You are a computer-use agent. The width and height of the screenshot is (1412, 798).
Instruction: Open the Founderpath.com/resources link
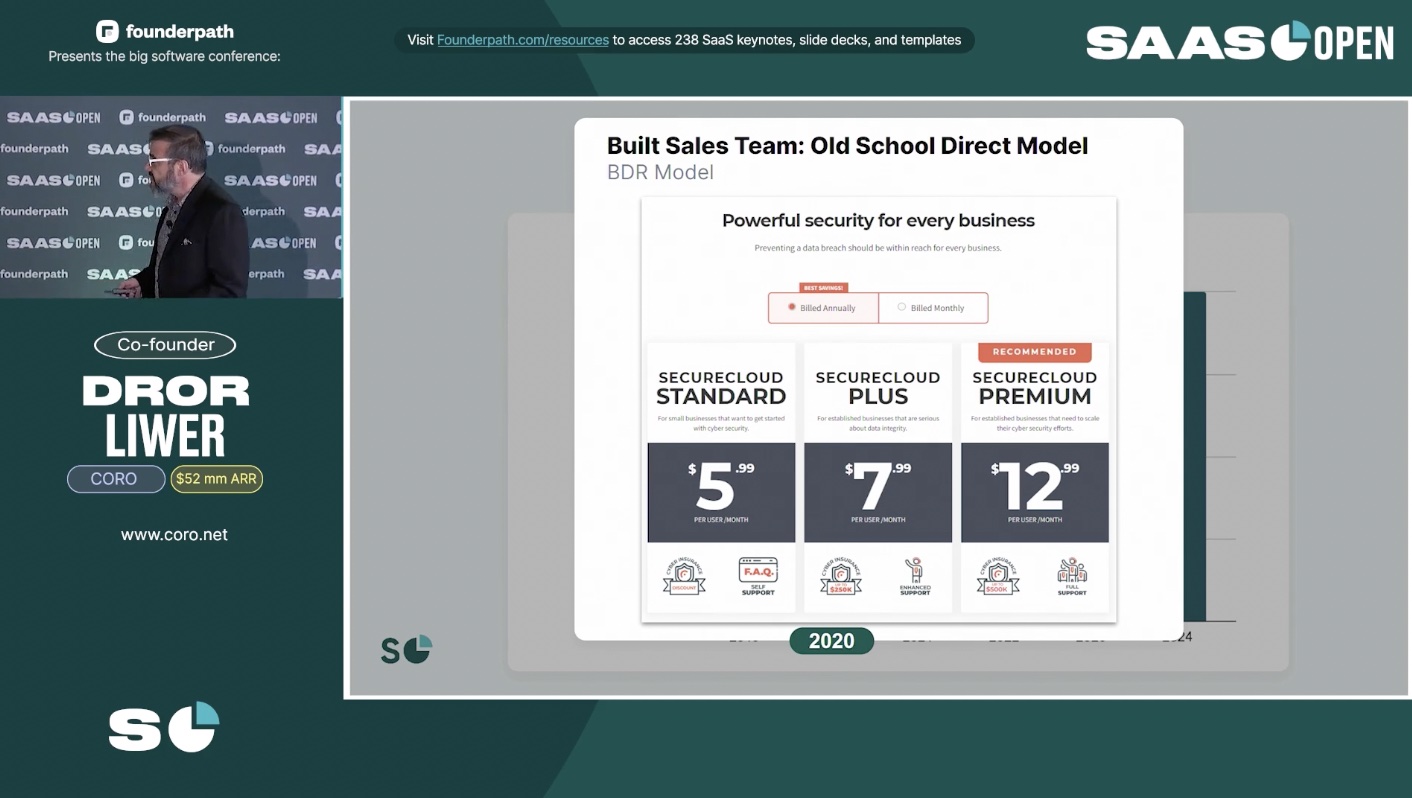click(x=523, y=40)
